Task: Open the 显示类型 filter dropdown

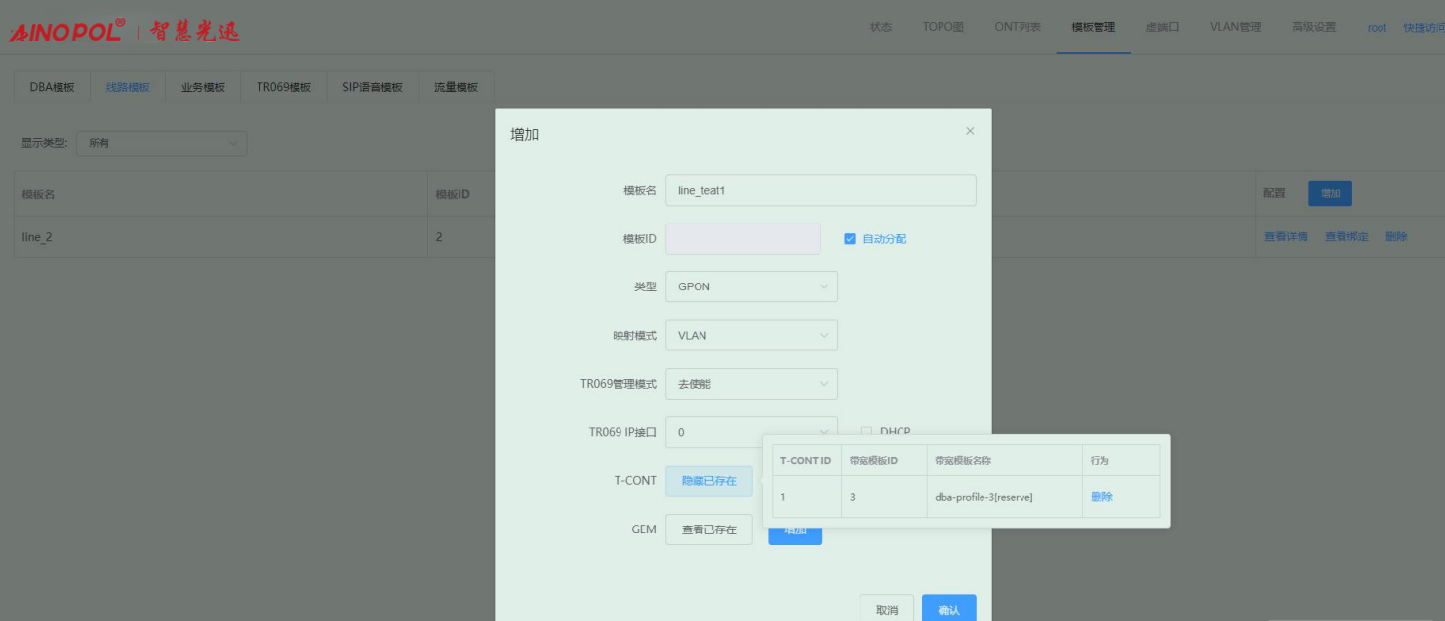Action: click(x=161, y=143)
